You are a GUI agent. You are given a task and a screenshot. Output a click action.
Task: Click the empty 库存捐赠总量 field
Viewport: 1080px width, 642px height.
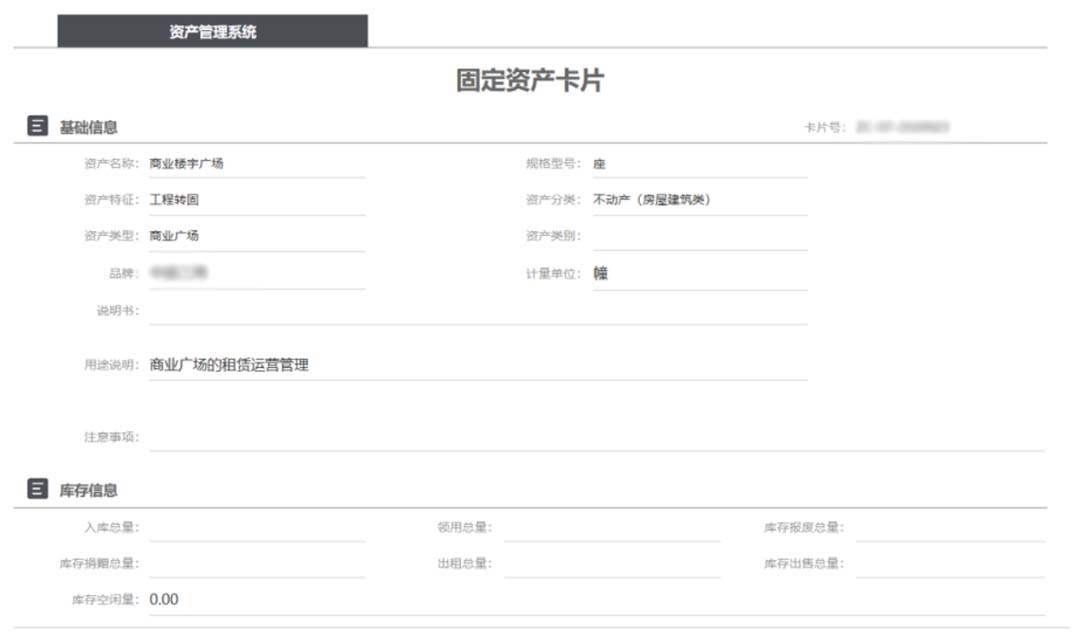click(x=257, y=564)
